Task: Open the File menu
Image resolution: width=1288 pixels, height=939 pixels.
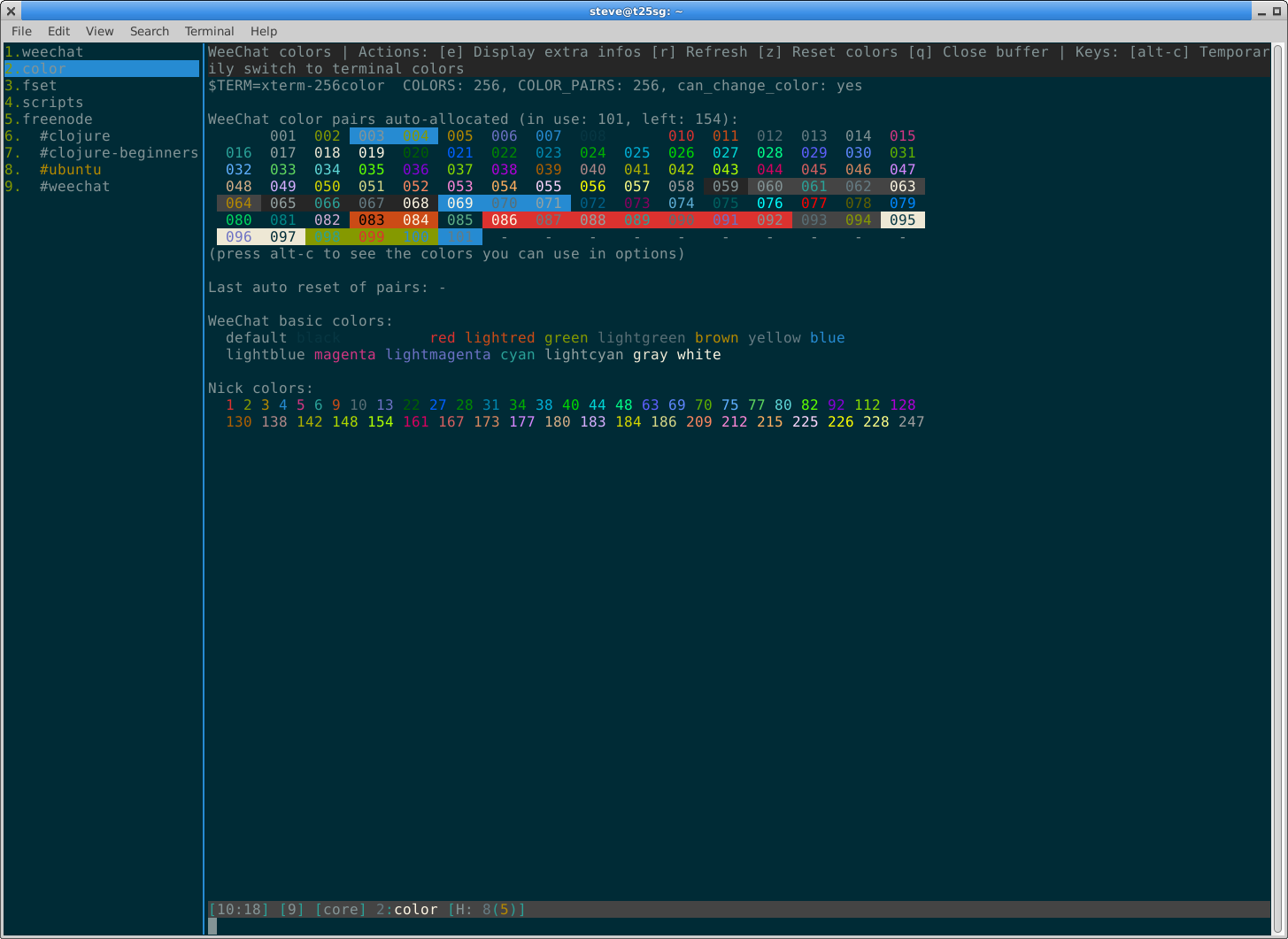Action: coord(21,31)
